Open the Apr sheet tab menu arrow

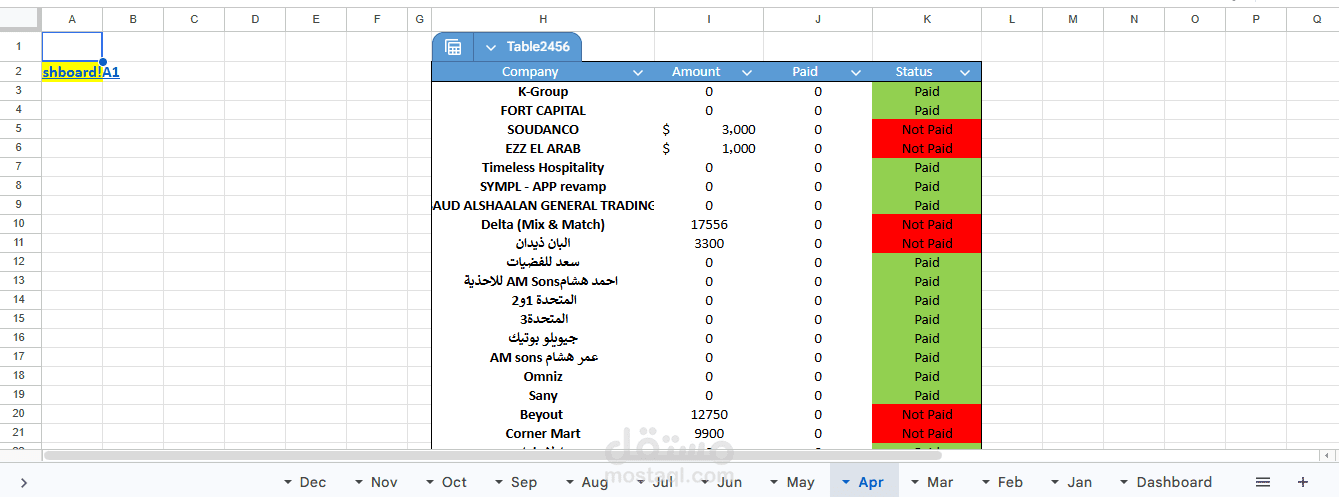846,482
